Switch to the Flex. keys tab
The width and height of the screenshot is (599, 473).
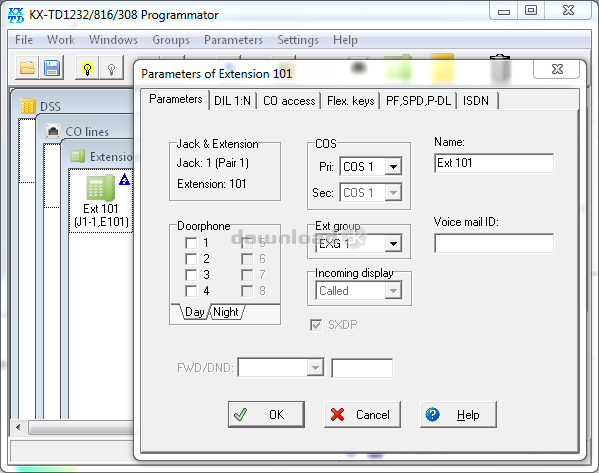pos(351,101)
